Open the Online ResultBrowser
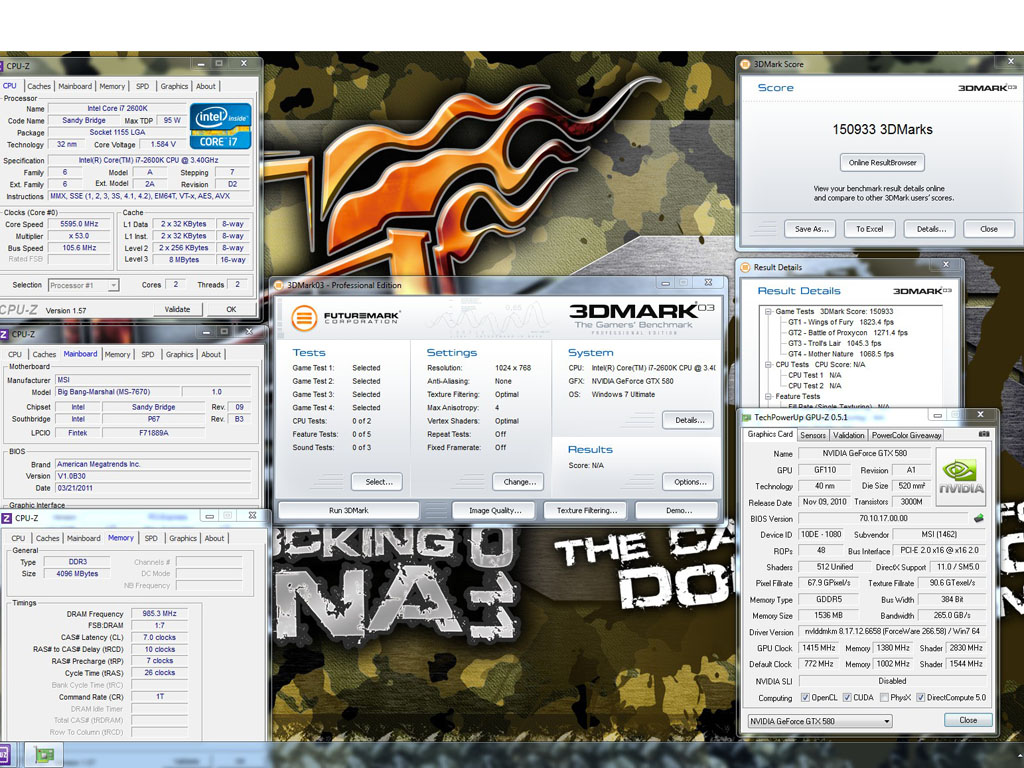 pos(882,163)
